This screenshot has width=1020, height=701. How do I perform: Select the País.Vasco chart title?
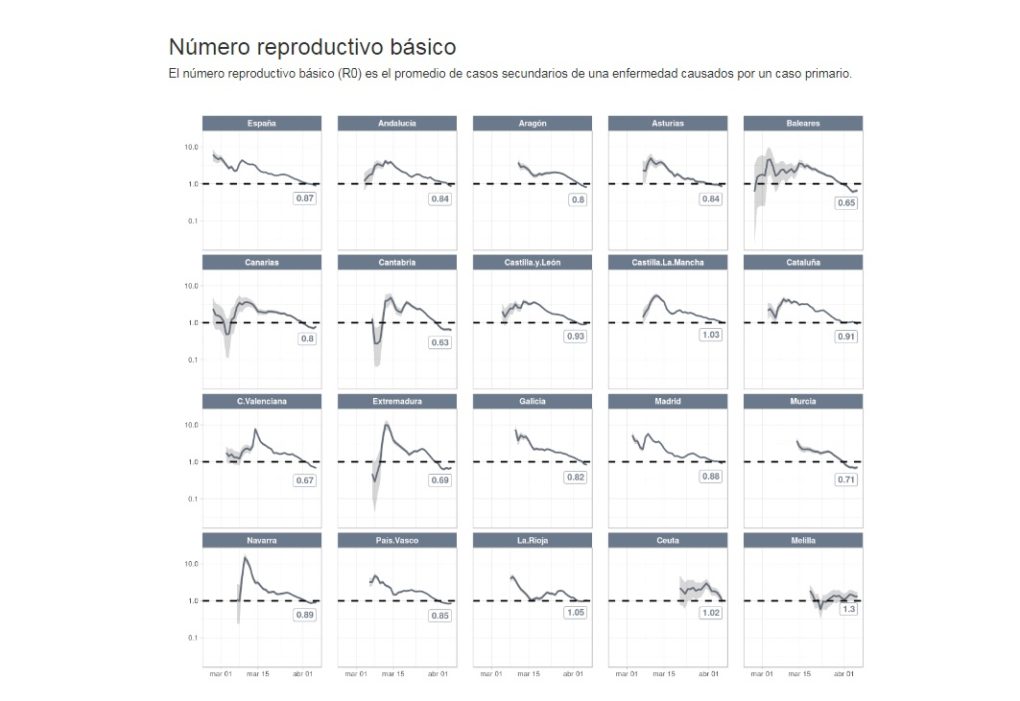[x=397, y=540]
